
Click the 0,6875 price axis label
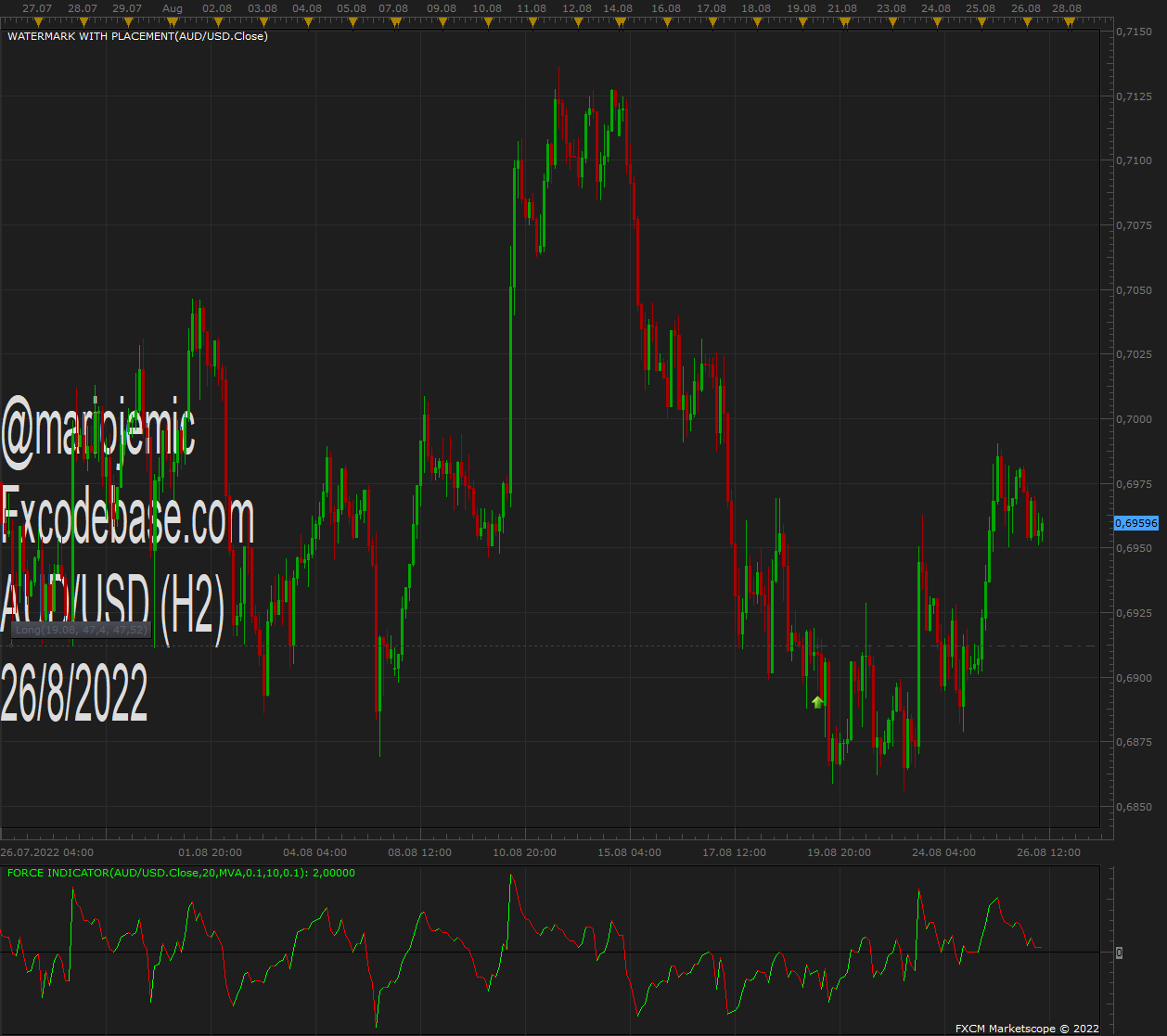pyautogui.click(x=1135, y=742)
